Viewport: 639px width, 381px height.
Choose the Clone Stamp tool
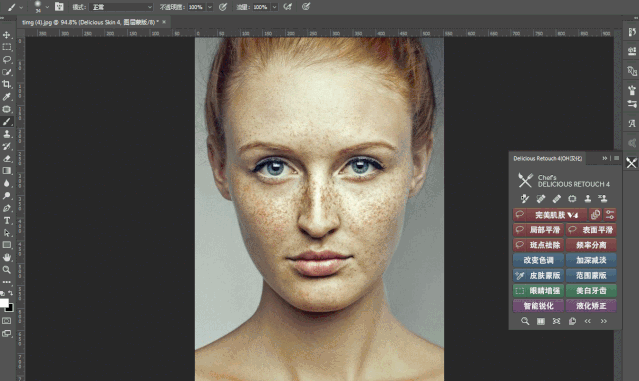7,134
